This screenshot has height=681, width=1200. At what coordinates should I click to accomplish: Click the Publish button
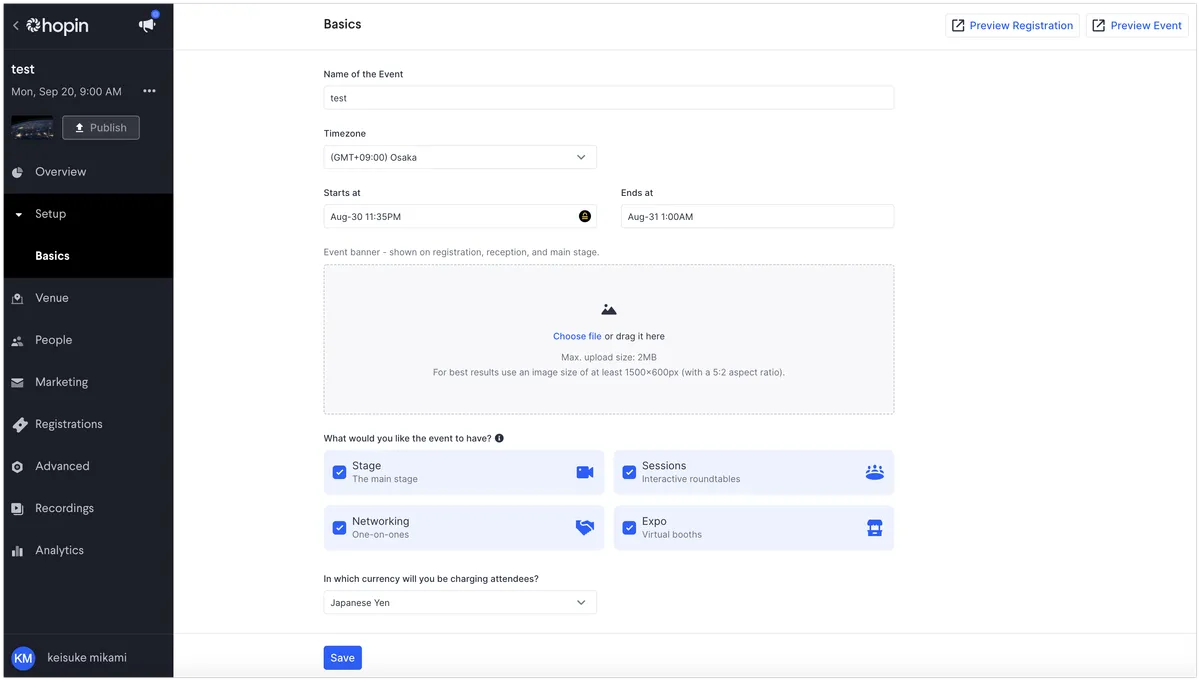click(x=101, y=127)
